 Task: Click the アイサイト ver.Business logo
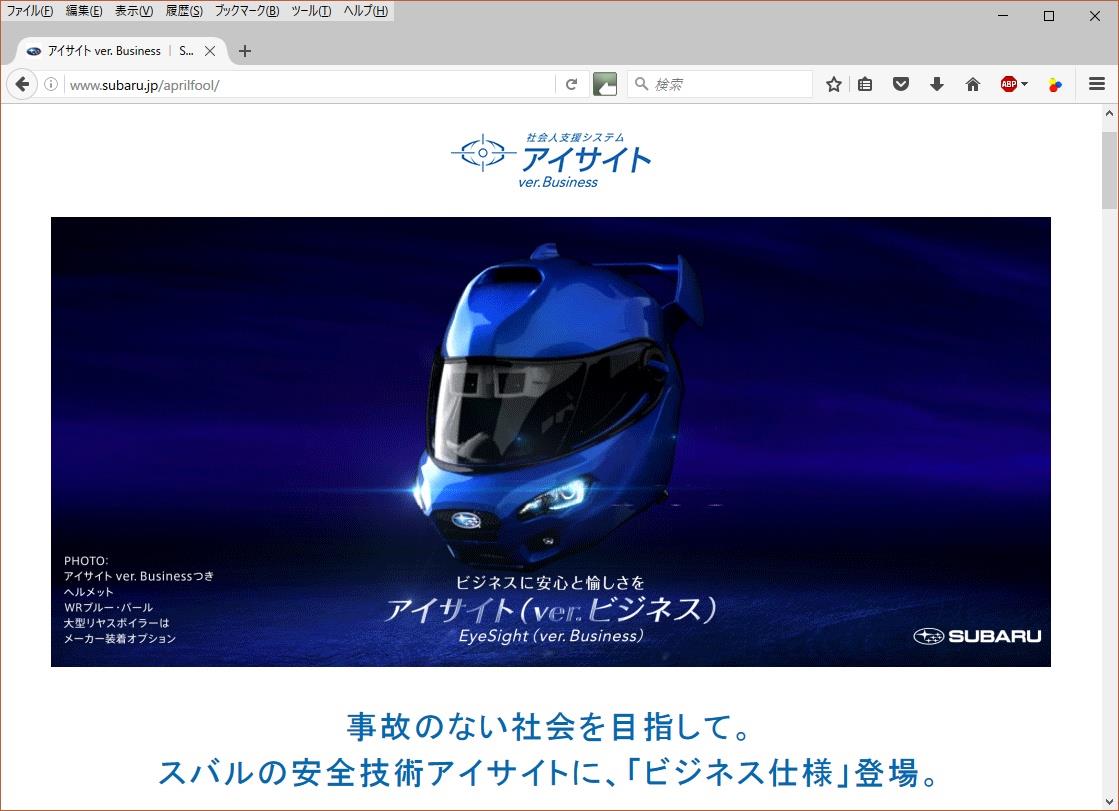551,161
